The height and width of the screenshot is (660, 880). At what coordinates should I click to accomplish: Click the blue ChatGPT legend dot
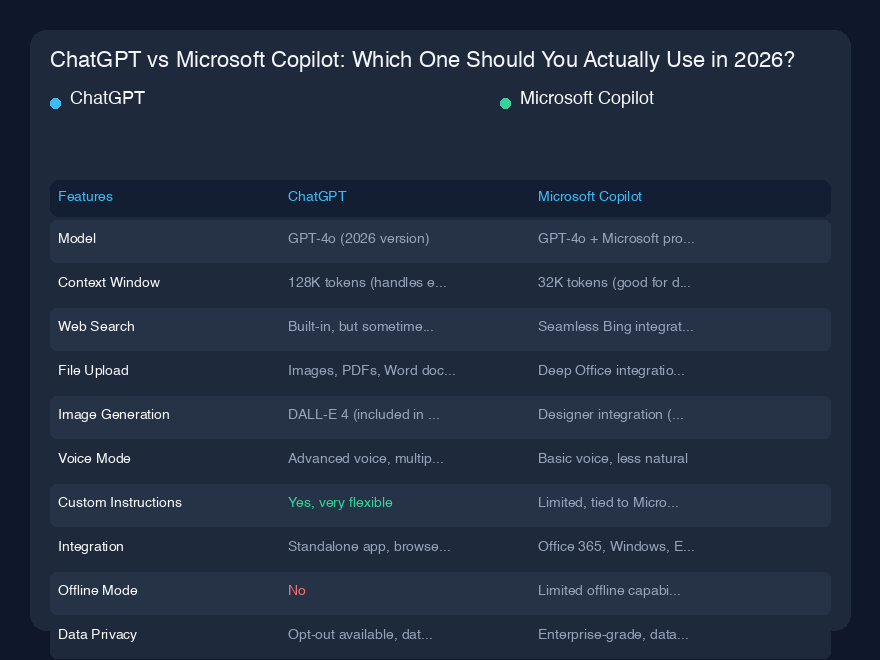[x=56, y=103]
